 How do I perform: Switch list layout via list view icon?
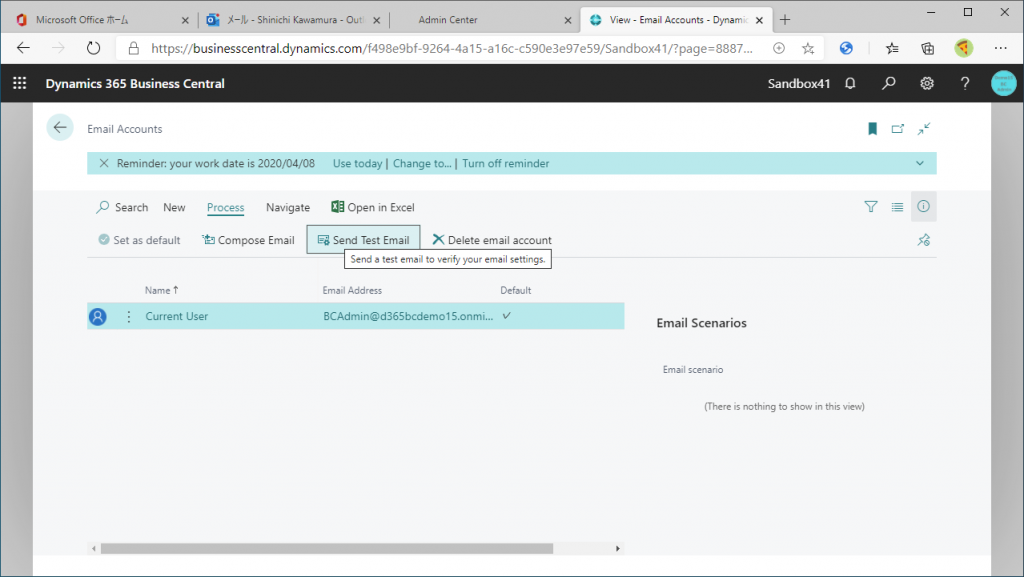(897, 207)
